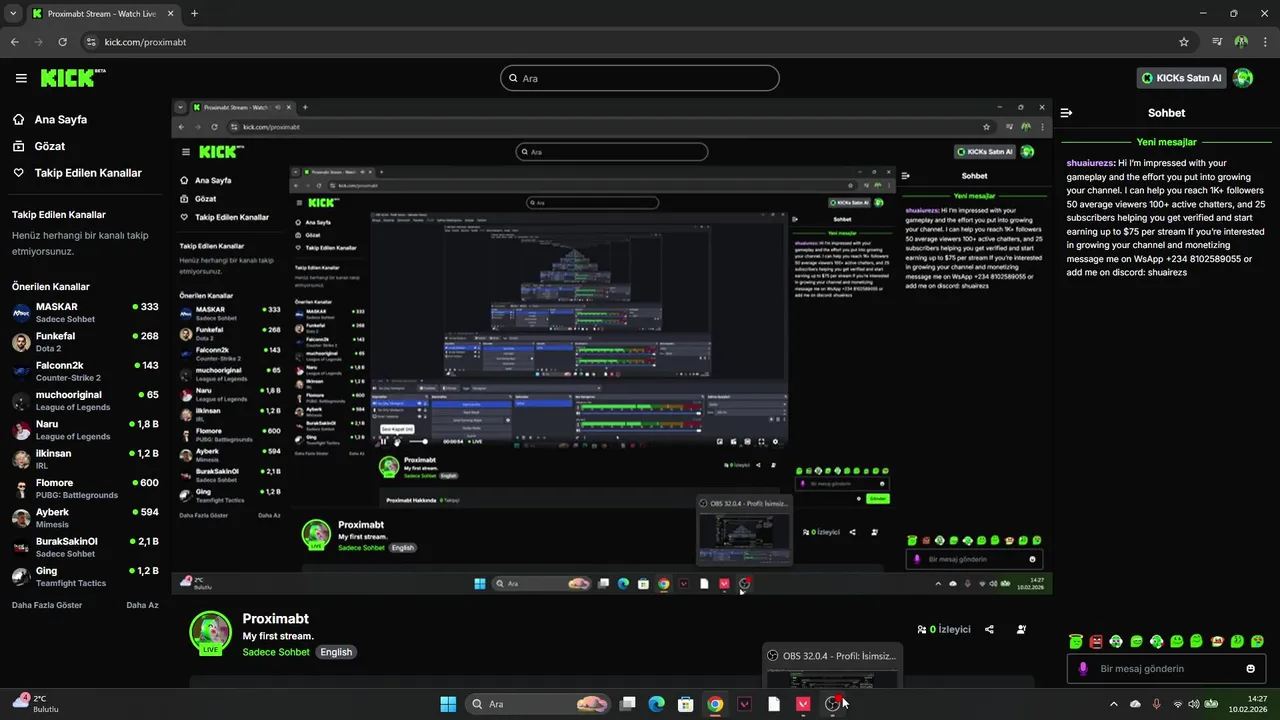
Task: Click the 0 İzleyici viewer count
Action: [944, 630]
